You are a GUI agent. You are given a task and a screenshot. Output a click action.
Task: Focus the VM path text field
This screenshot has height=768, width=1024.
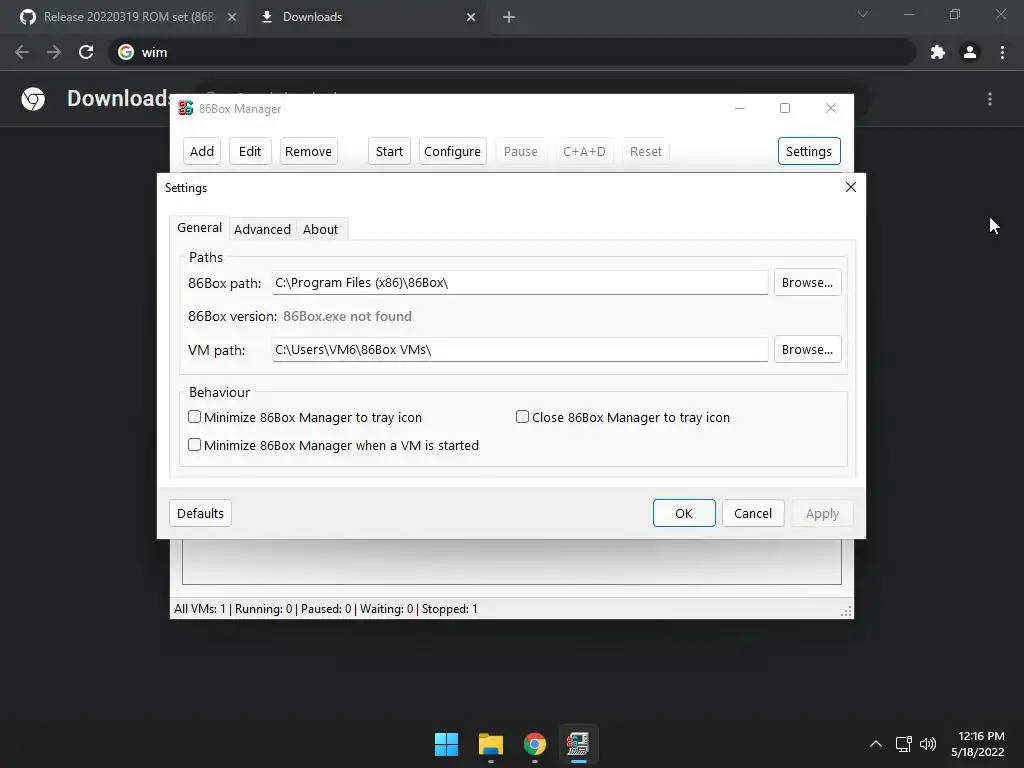[520, 349]
